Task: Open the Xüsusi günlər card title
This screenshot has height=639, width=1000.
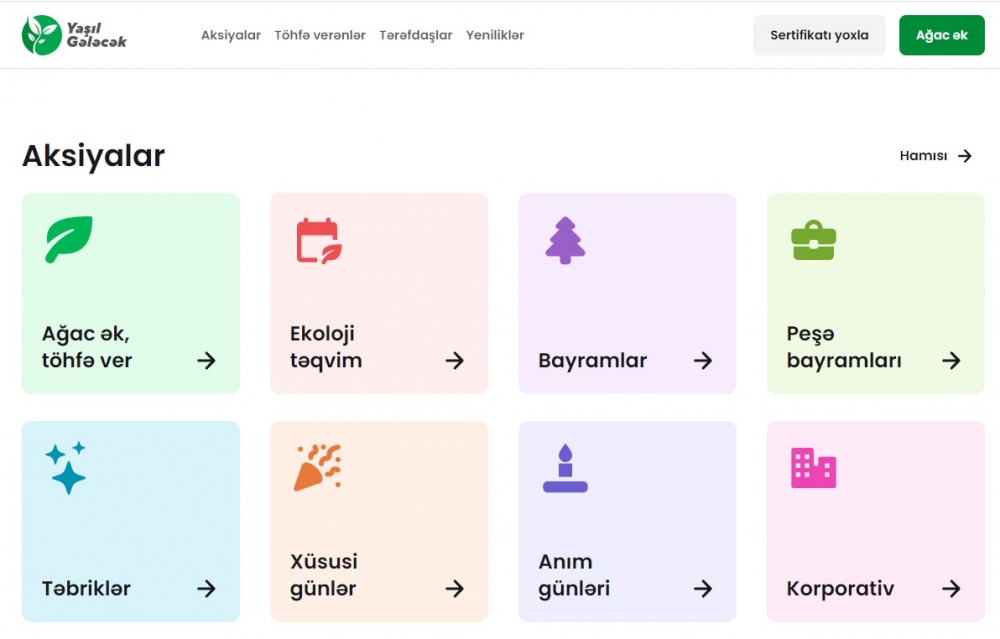Action: point(324,575)
